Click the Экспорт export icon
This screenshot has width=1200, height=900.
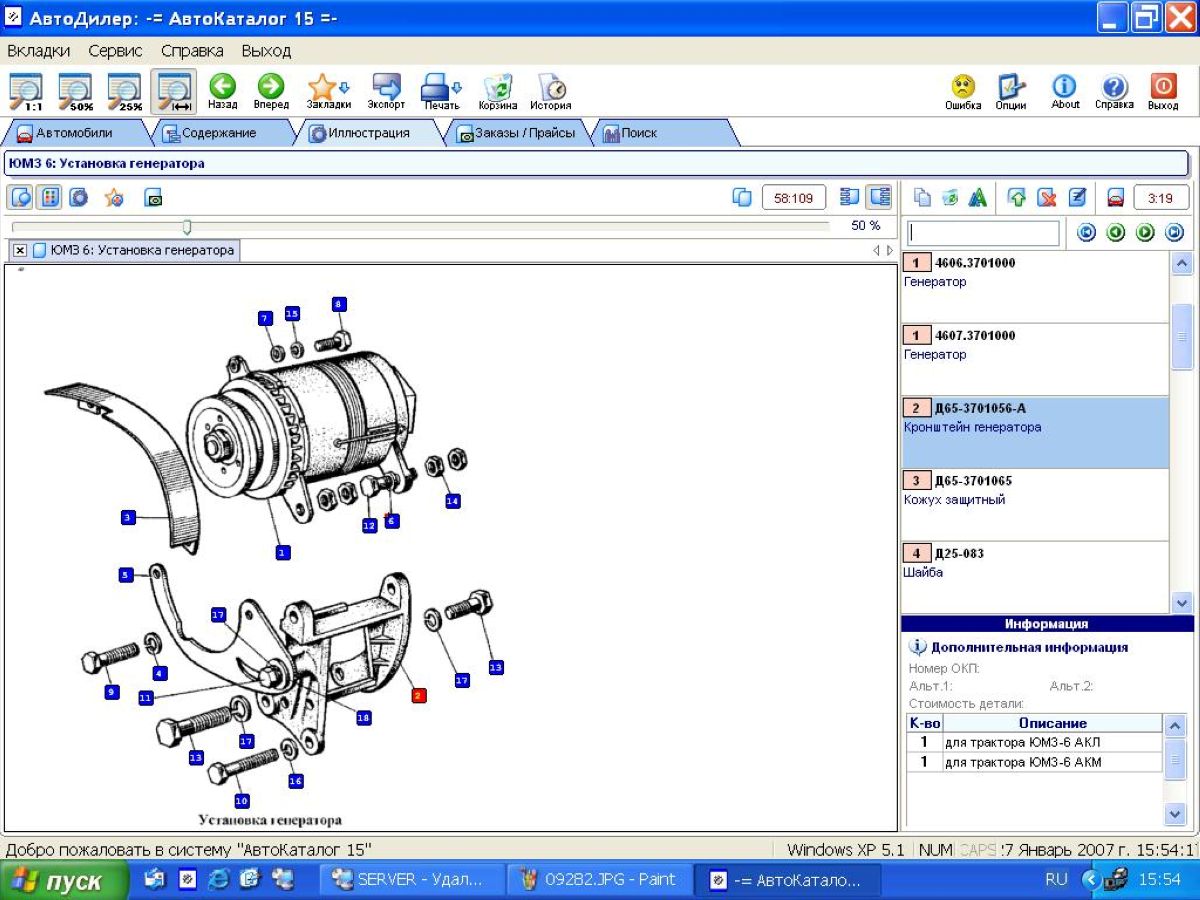pos(386,91)
